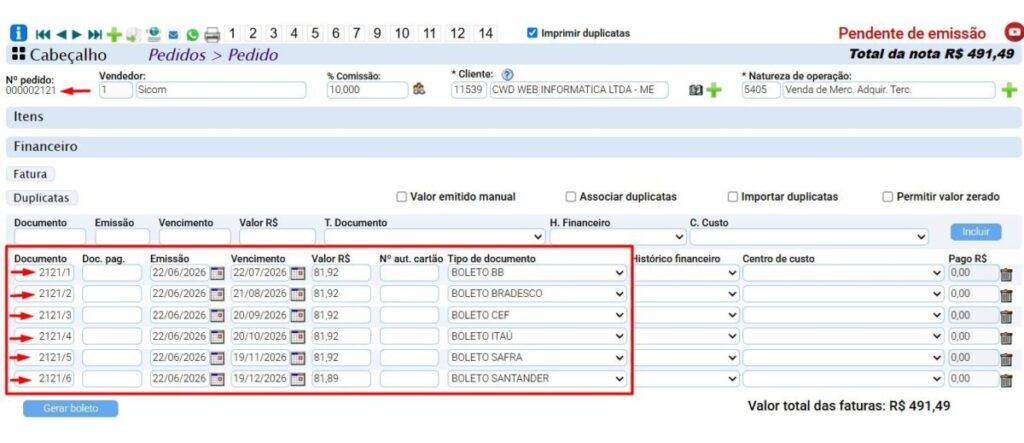Image resolution: width=1024 pixels, height=443 pixels.
Task: Open BOLETO SANTANDER type dropdown
Action: pos(537,379)
